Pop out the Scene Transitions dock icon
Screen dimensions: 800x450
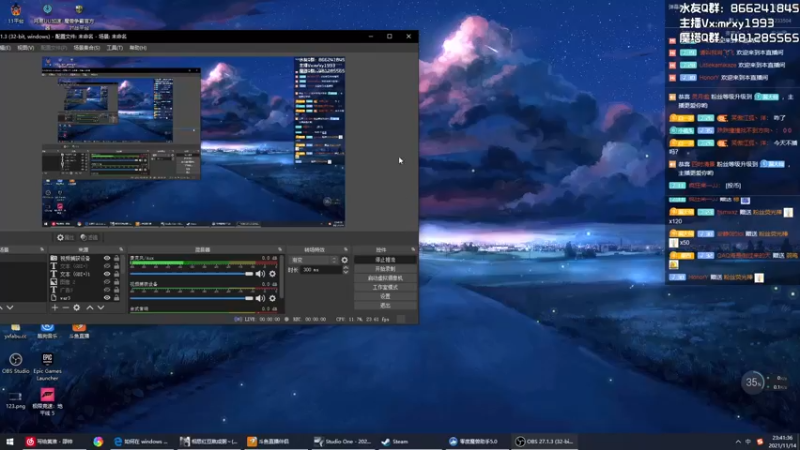(x=345, y=249)
